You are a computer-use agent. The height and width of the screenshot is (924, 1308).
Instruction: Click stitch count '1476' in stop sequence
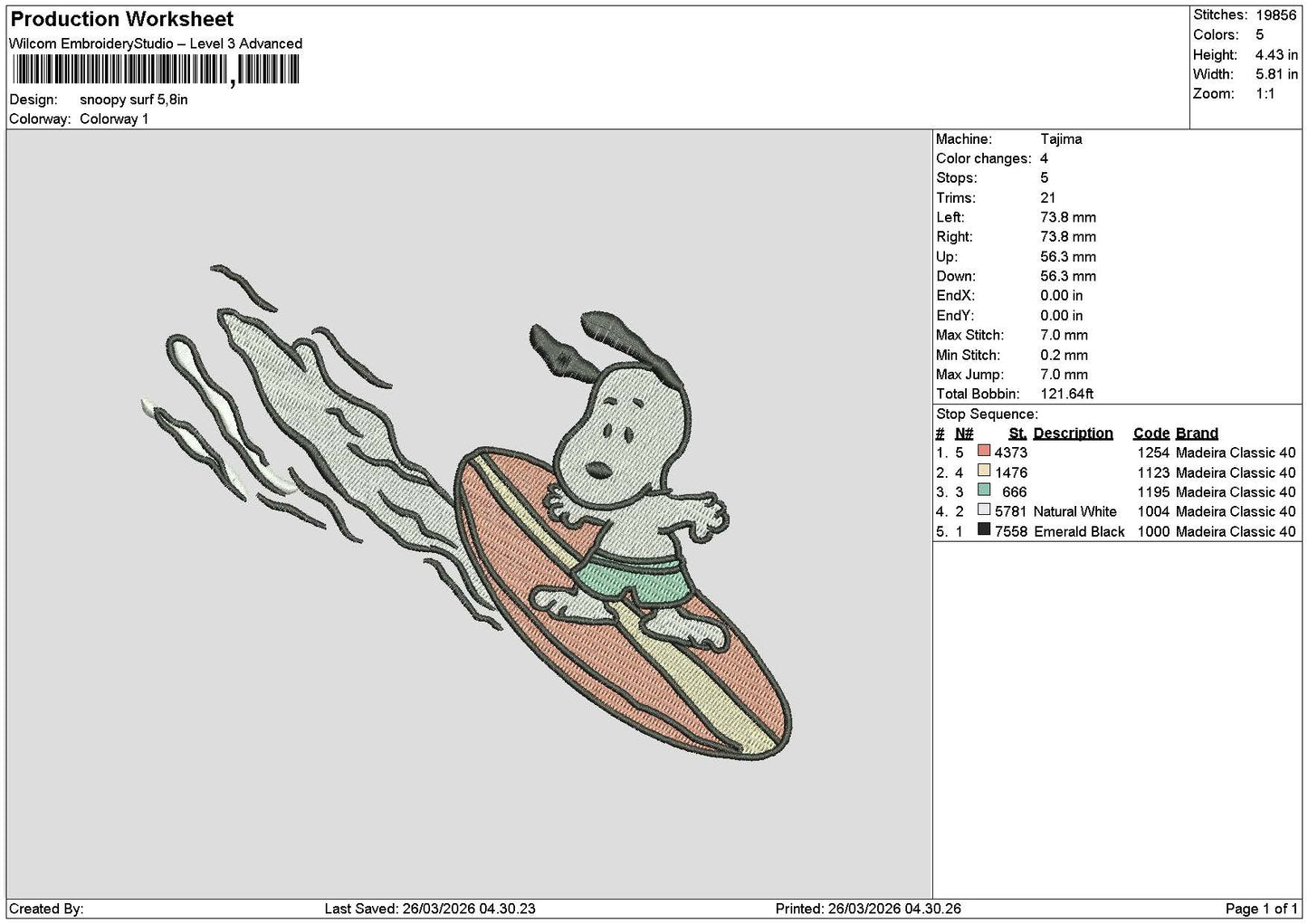[1011, 472]
